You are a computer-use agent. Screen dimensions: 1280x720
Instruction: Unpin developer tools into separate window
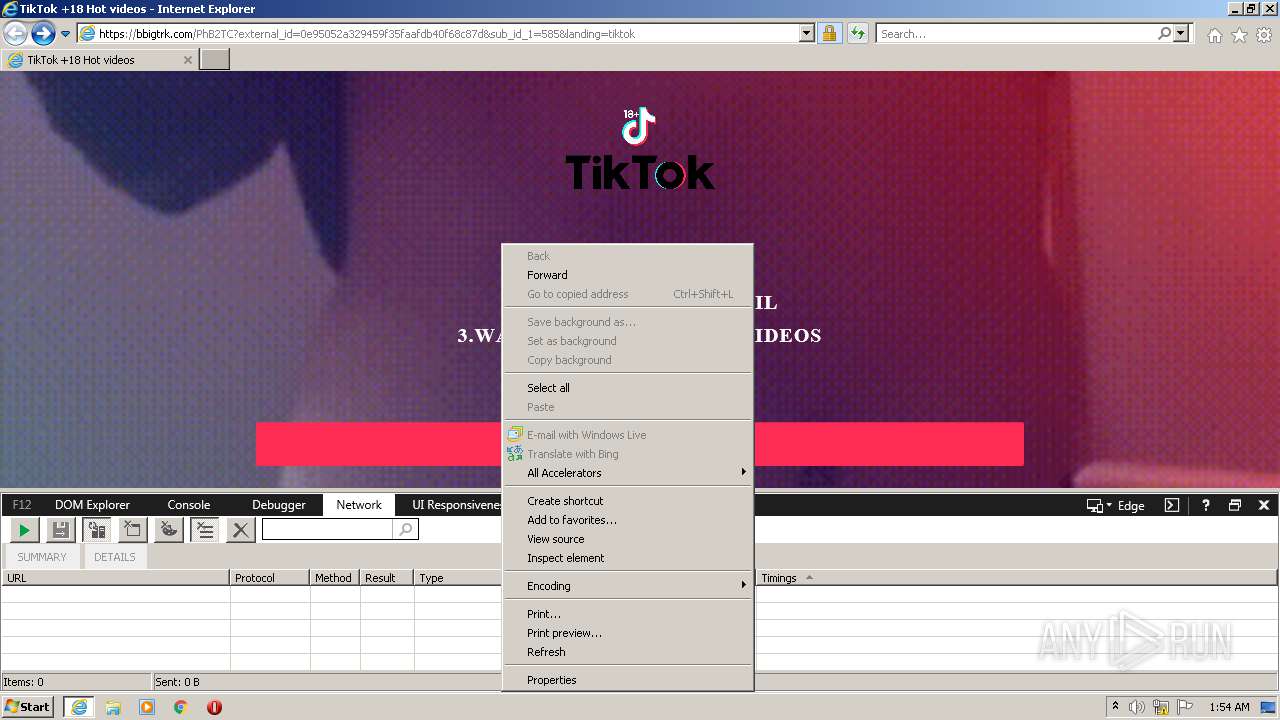tap(1235, 506)
